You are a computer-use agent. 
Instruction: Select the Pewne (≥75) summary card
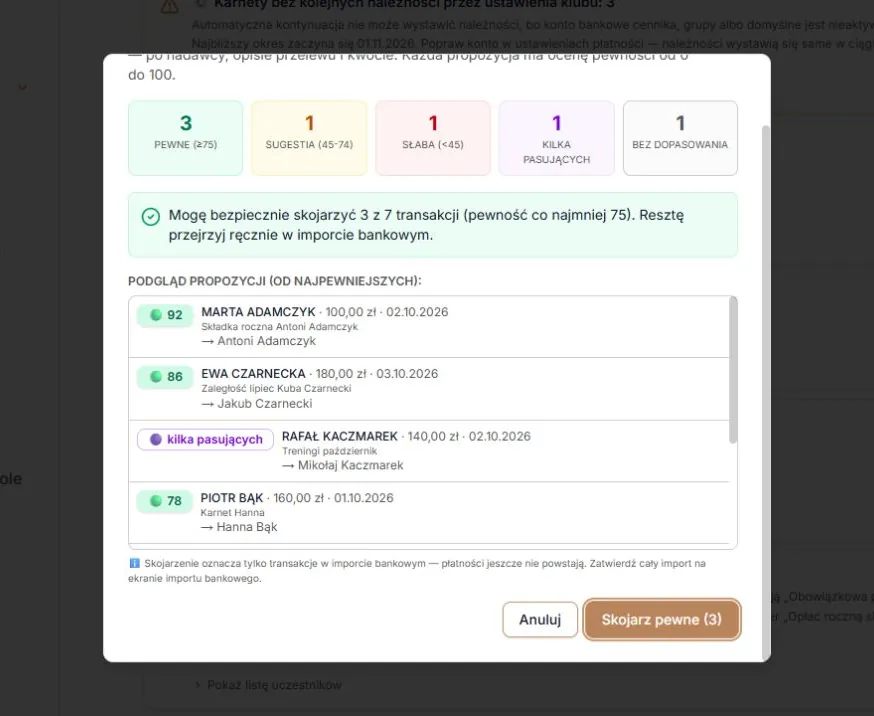coord(186,138)
